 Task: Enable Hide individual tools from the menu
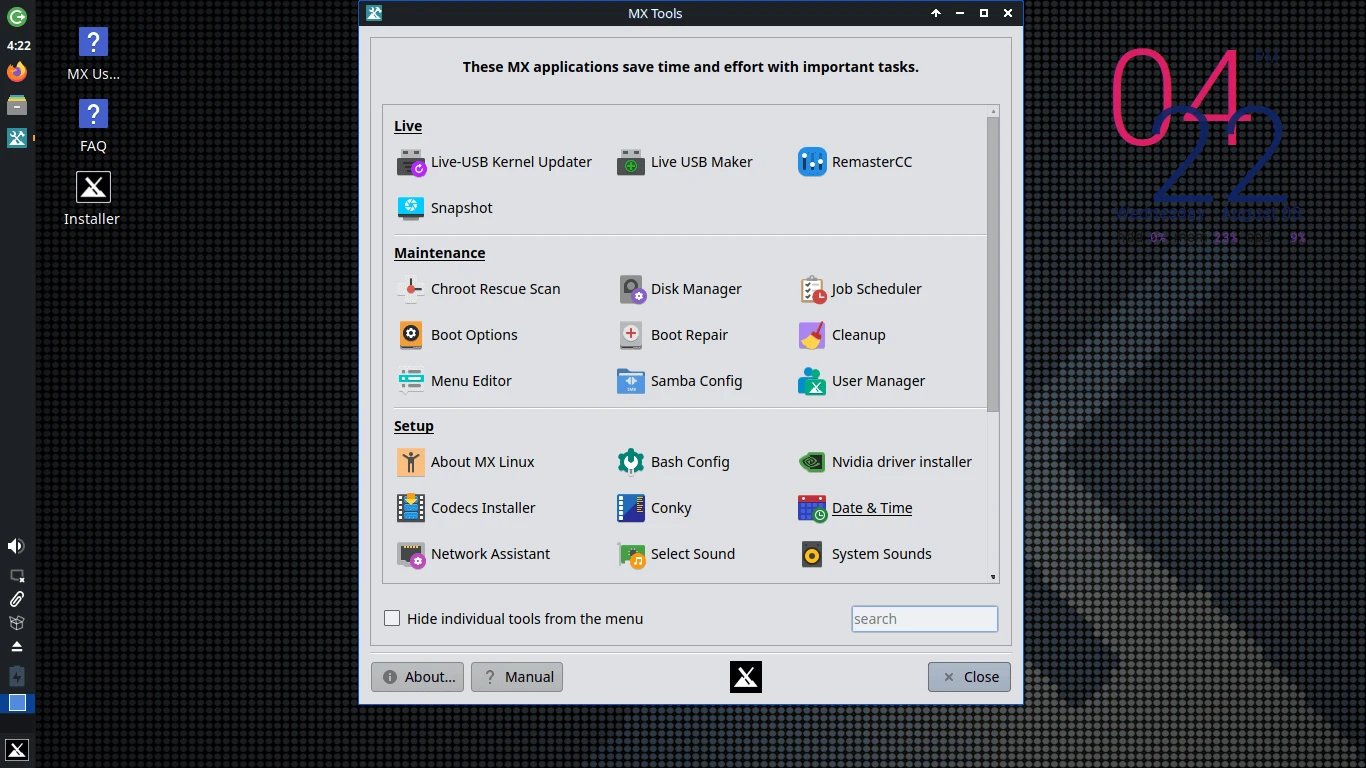click(x=392, y=618)
